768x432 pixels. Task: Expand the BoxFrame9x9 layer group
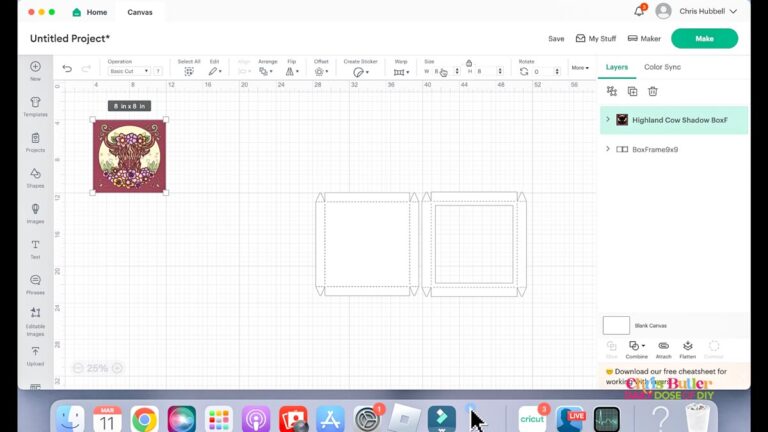click(608, 149)
